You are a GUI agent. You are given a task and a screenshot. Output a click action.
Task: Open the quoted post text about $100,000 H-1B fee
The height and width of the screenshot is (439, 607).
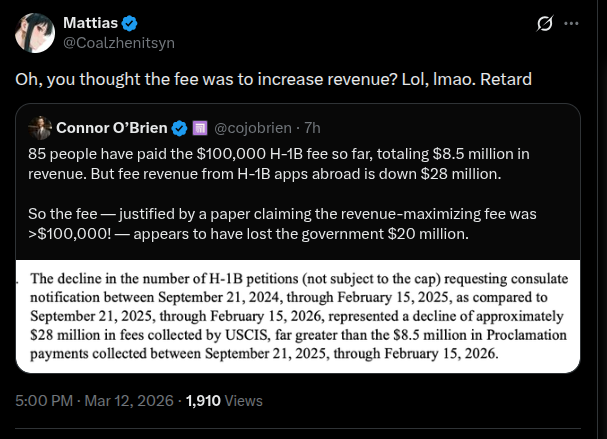[278, 164]
